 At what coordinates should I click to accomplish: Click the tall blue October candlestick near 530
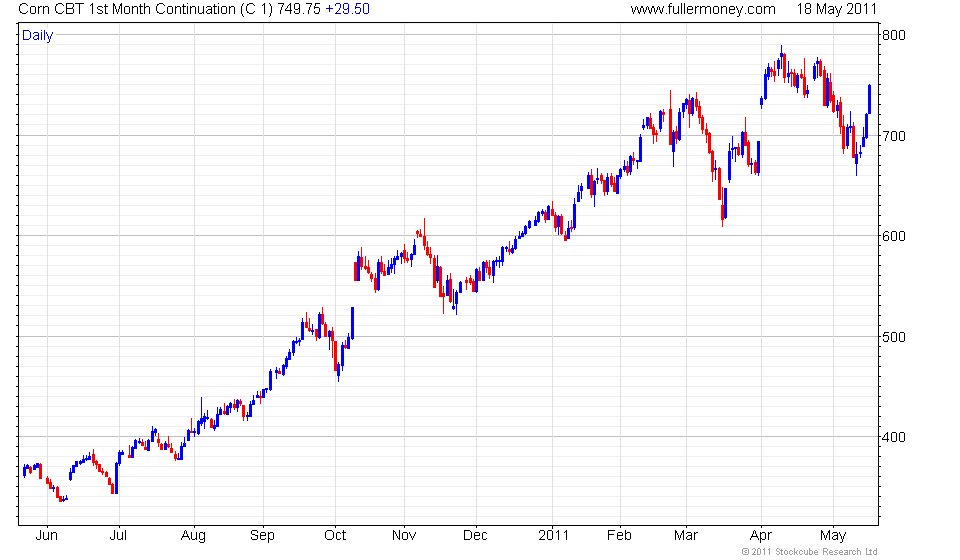point(352,323)
